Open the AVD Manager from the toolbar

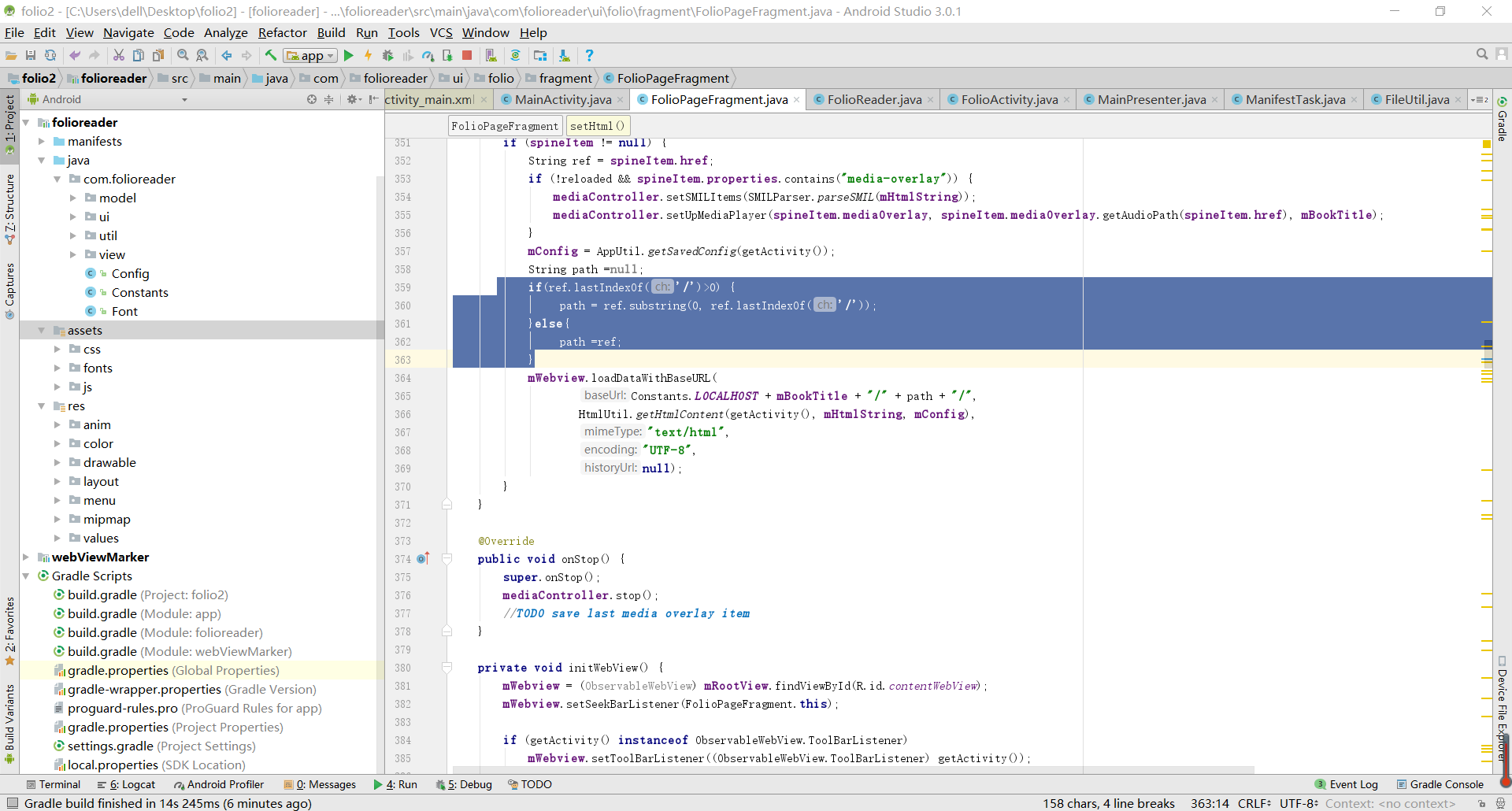tap(491, 55)
